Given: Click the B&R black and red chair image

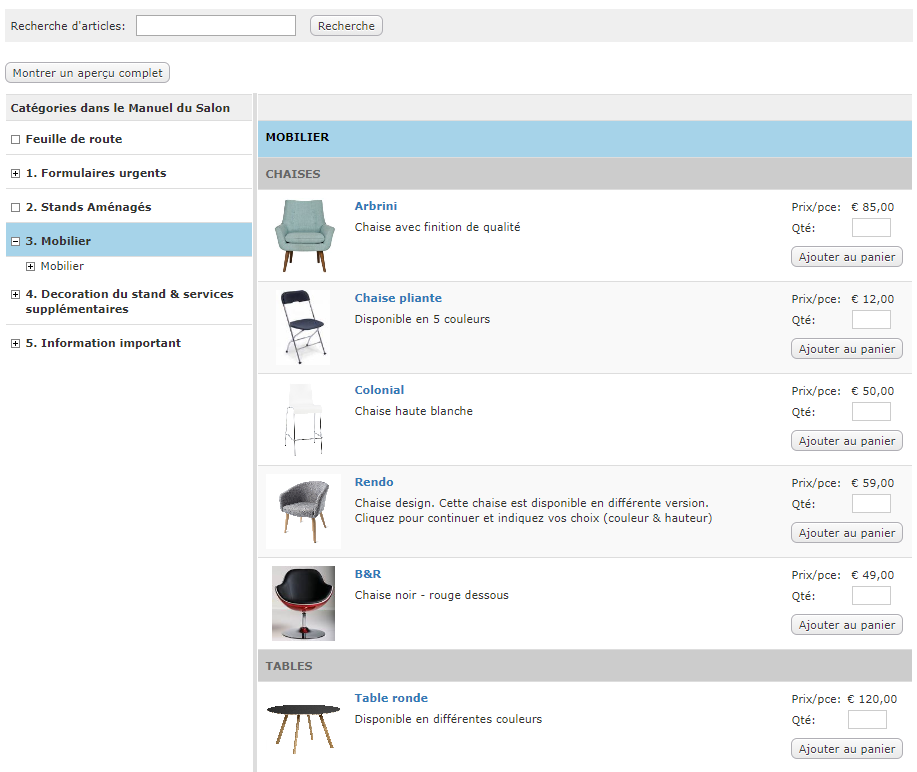Looking at the screenshot, I should pos(304,604).
